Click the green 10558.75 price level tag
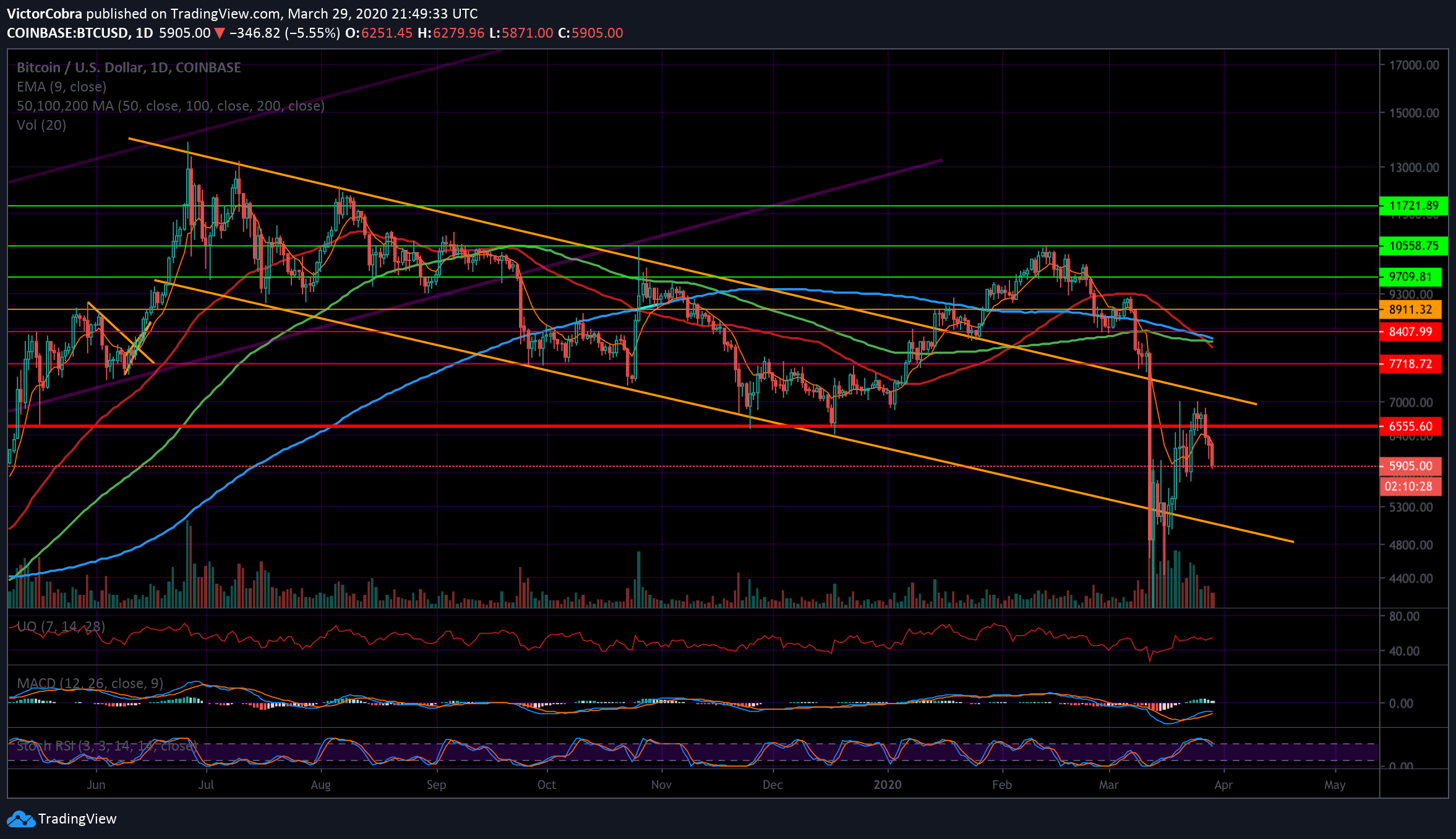The image size is (1456, 839). (1413, 246)
